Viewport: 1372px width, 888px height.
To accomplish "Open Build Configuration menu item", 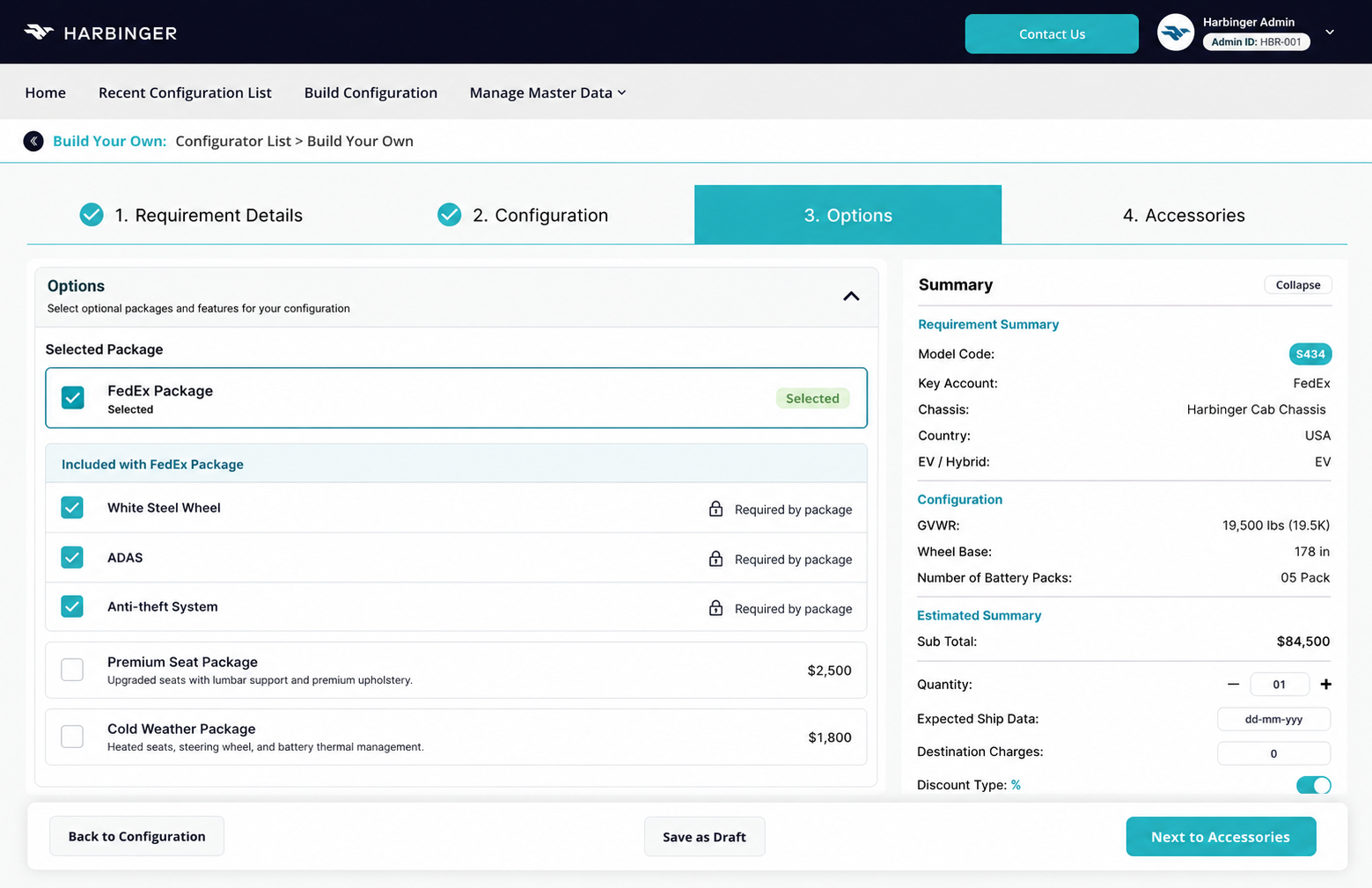I will point(371,92).
